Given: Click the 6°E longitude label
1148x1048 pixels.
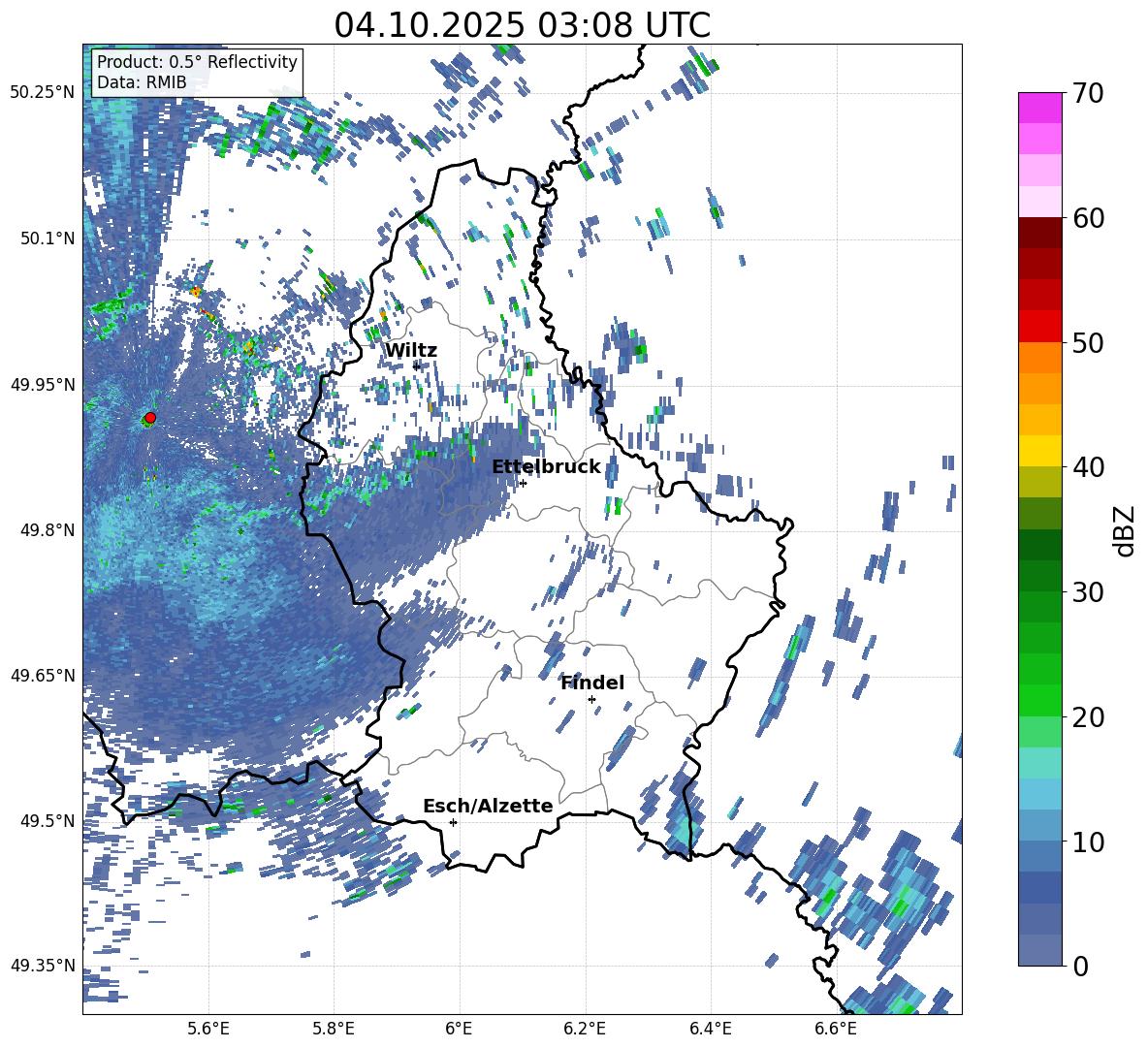Looking at the screenshot, I should coord(459,1029).
